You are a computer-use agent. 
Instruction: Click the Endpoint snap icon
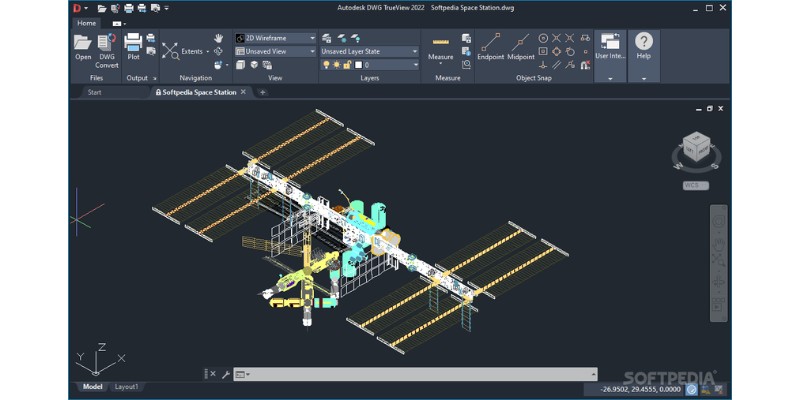(x=490, y=42)
